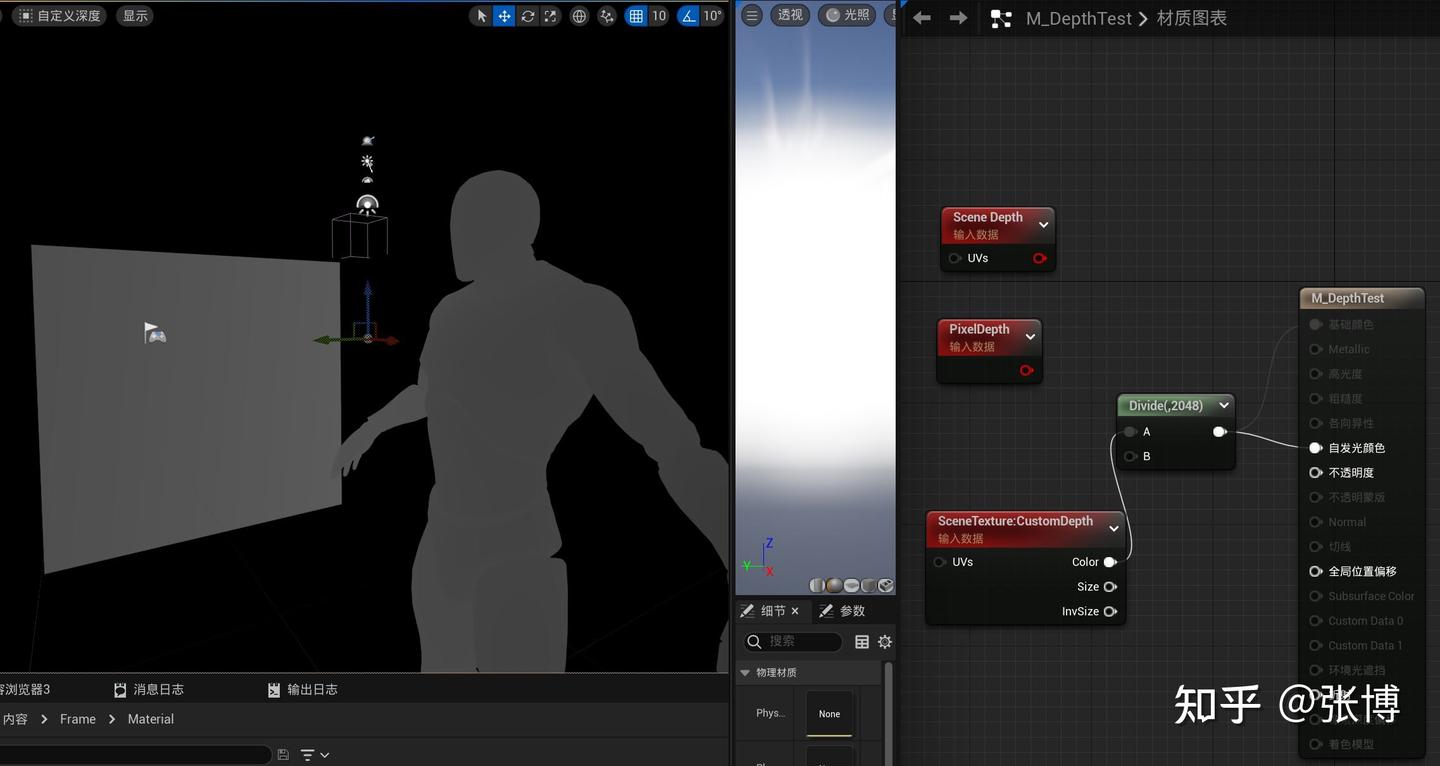
Task: Collapse the 物理材质 category section
Action: [745, 673]
